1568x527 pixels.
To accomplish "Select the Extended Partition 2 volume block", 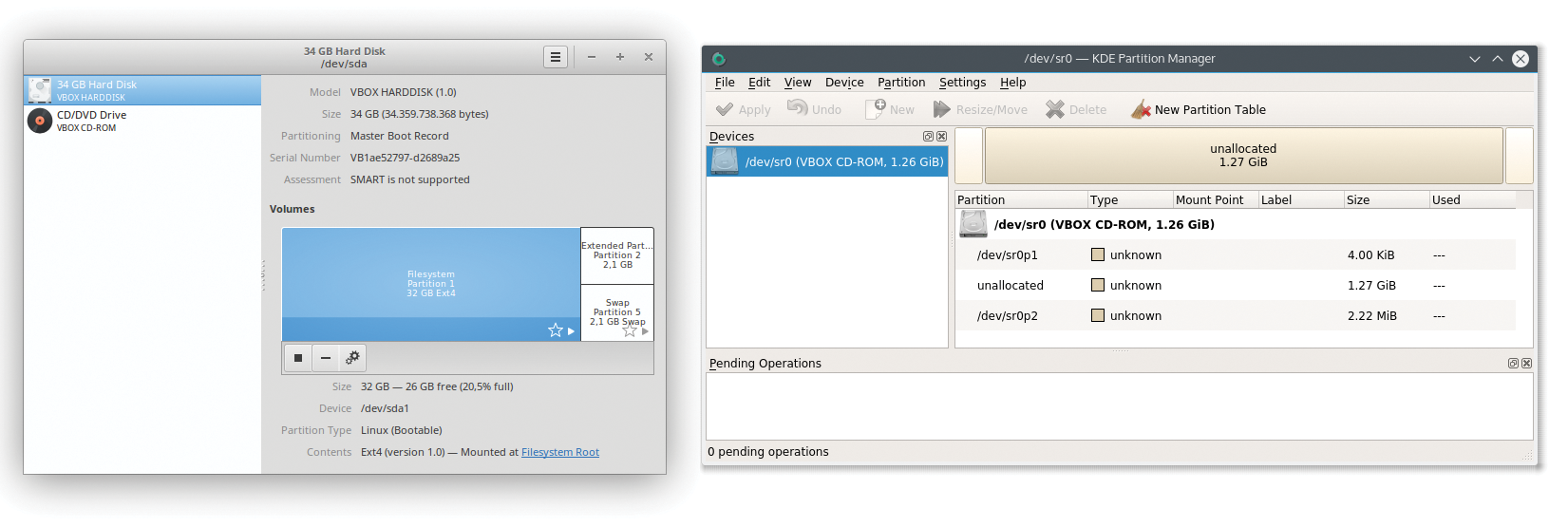I will point(617,255).
